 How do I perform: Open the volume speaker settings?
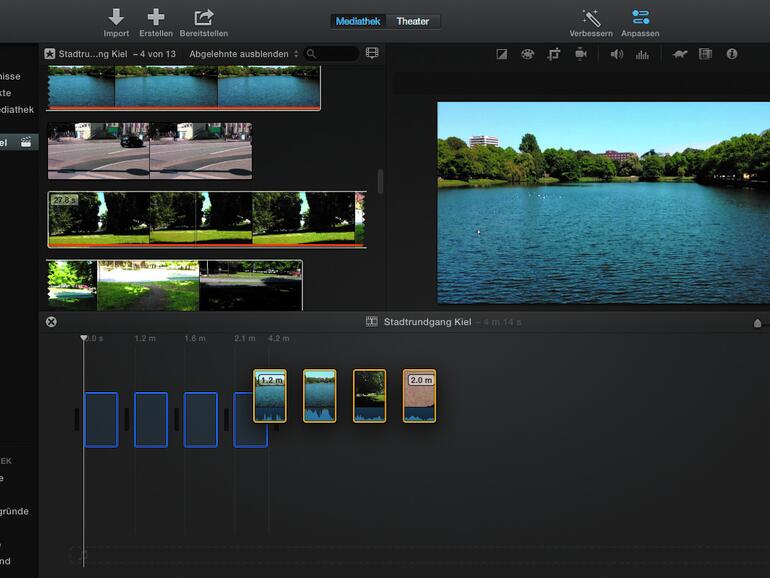coord(616,54)
